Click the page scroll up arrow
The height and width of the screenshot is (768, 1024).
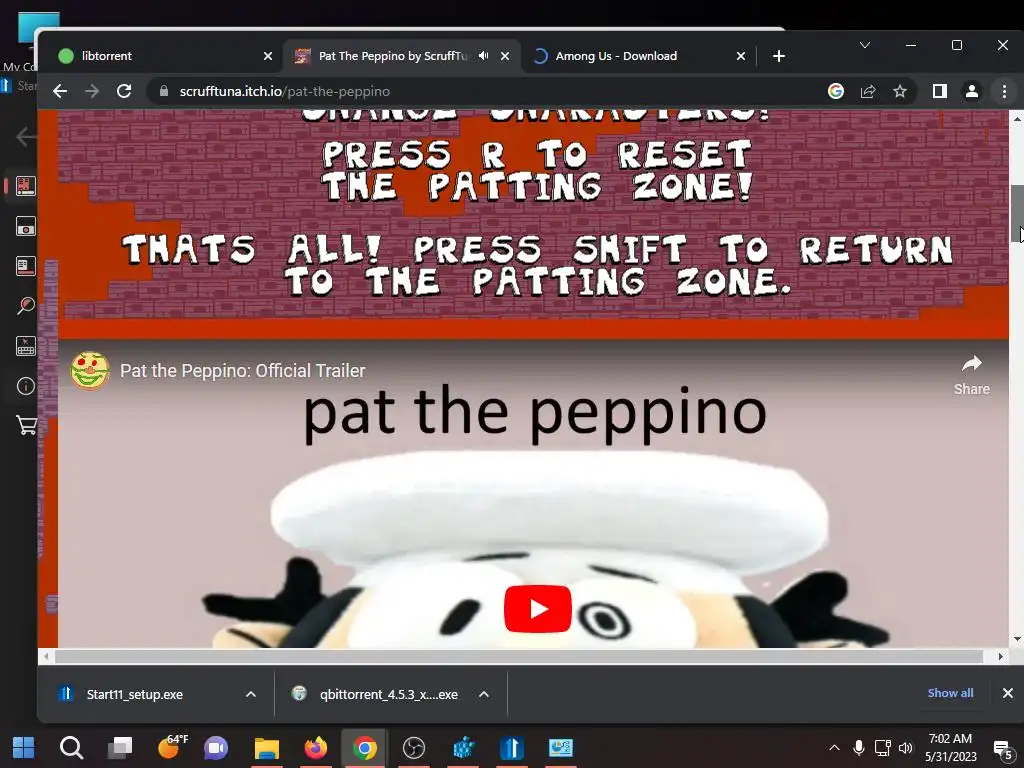point(1017,119)
